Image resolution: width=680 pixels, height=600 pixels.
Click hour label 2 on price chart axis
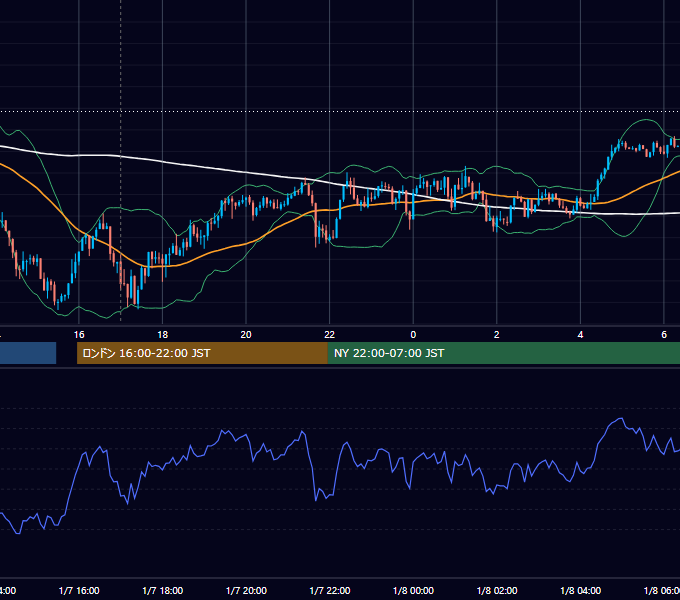click(497, 335)
